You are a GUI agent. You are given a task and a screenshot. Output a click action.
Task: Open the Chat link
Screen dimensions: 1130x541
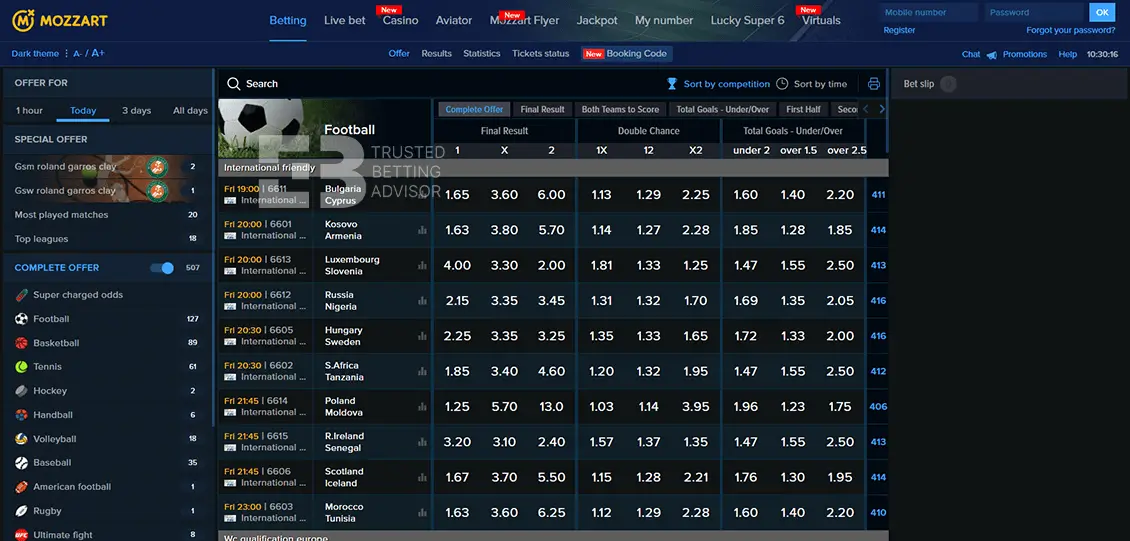coord(971,55)
